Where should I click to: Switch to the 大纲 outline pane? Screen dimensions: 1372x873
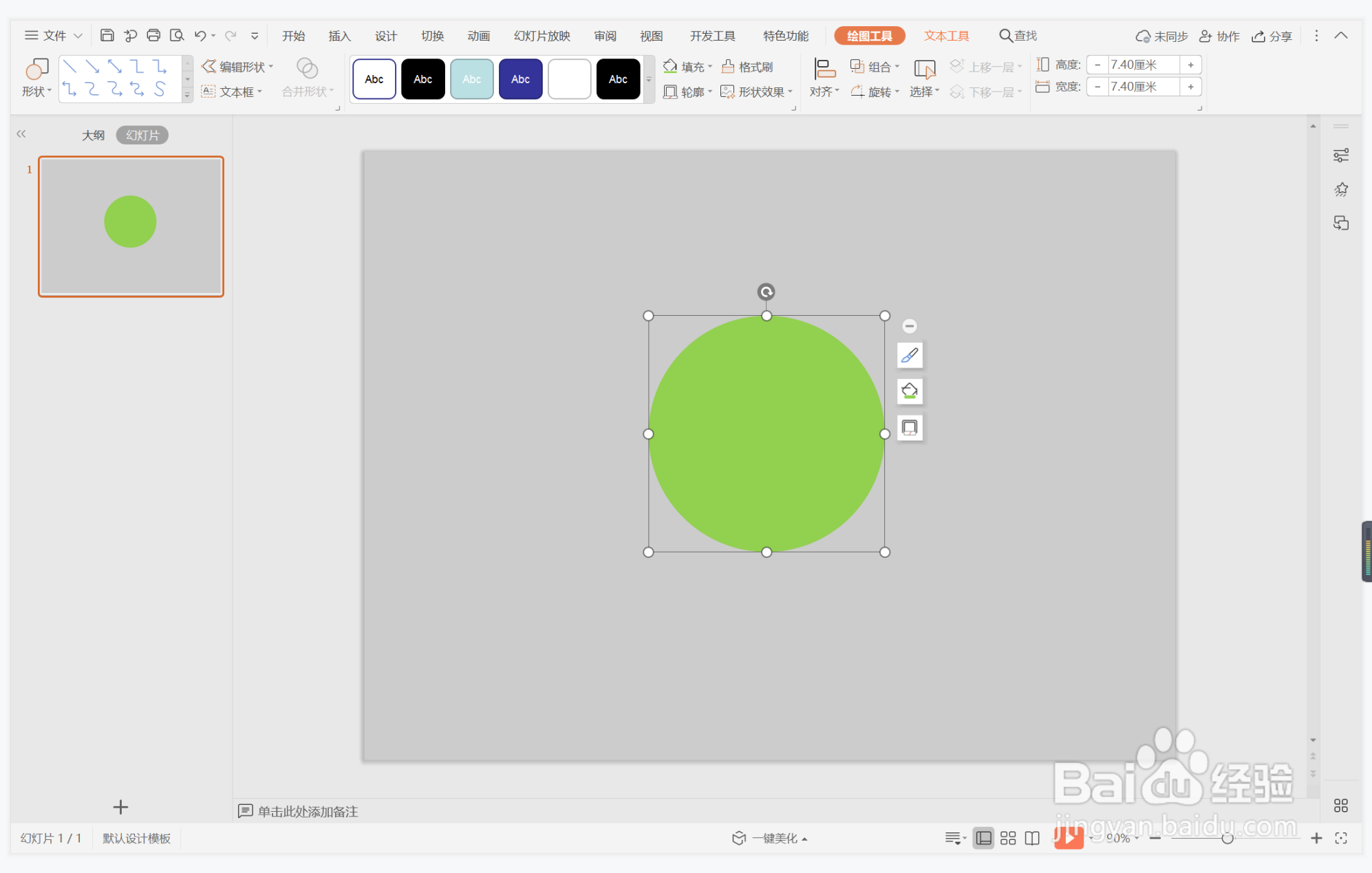point(94,135)
